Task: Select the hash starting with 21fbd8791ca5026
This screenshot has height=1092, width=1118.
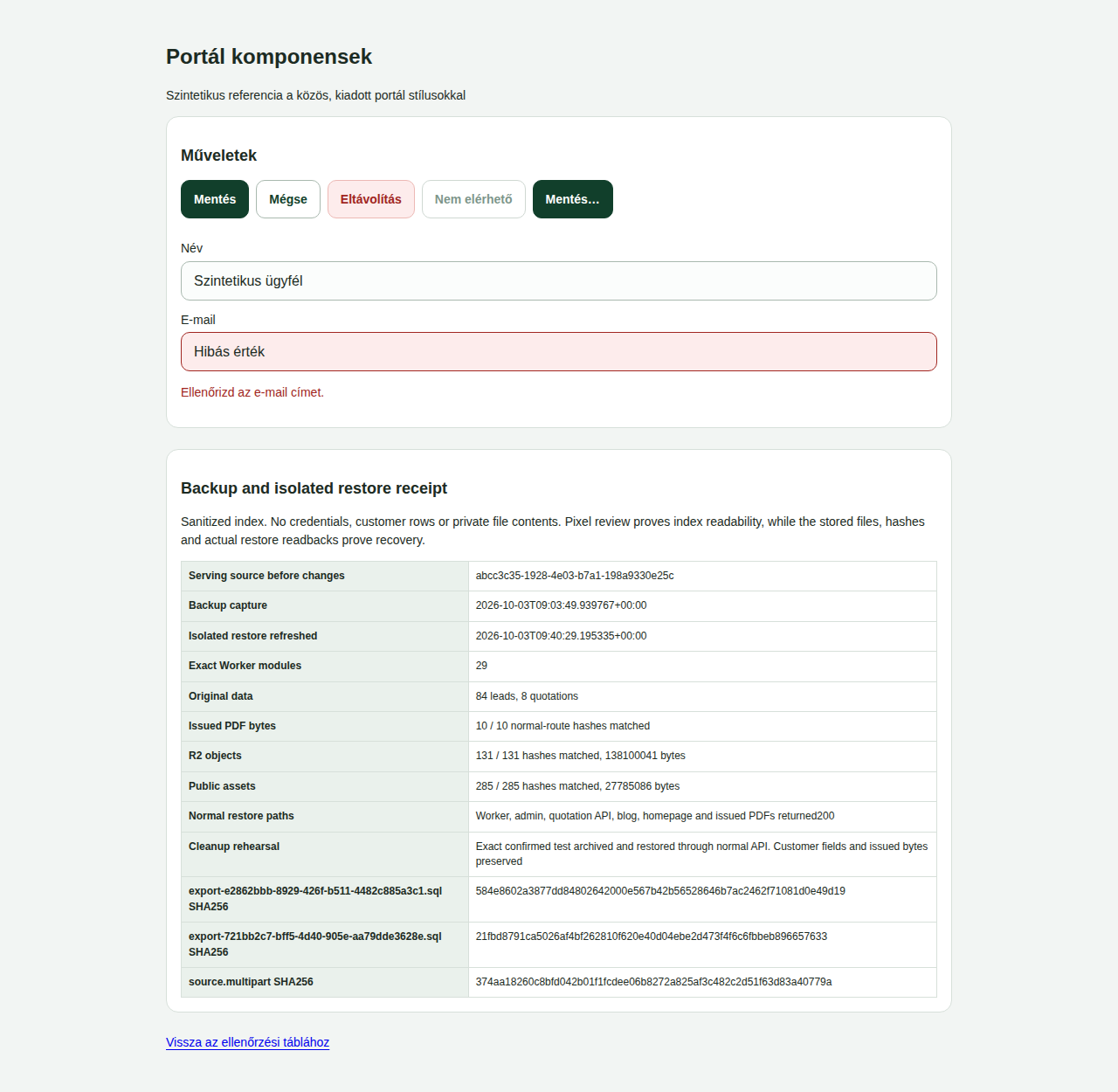Action: 652,936
